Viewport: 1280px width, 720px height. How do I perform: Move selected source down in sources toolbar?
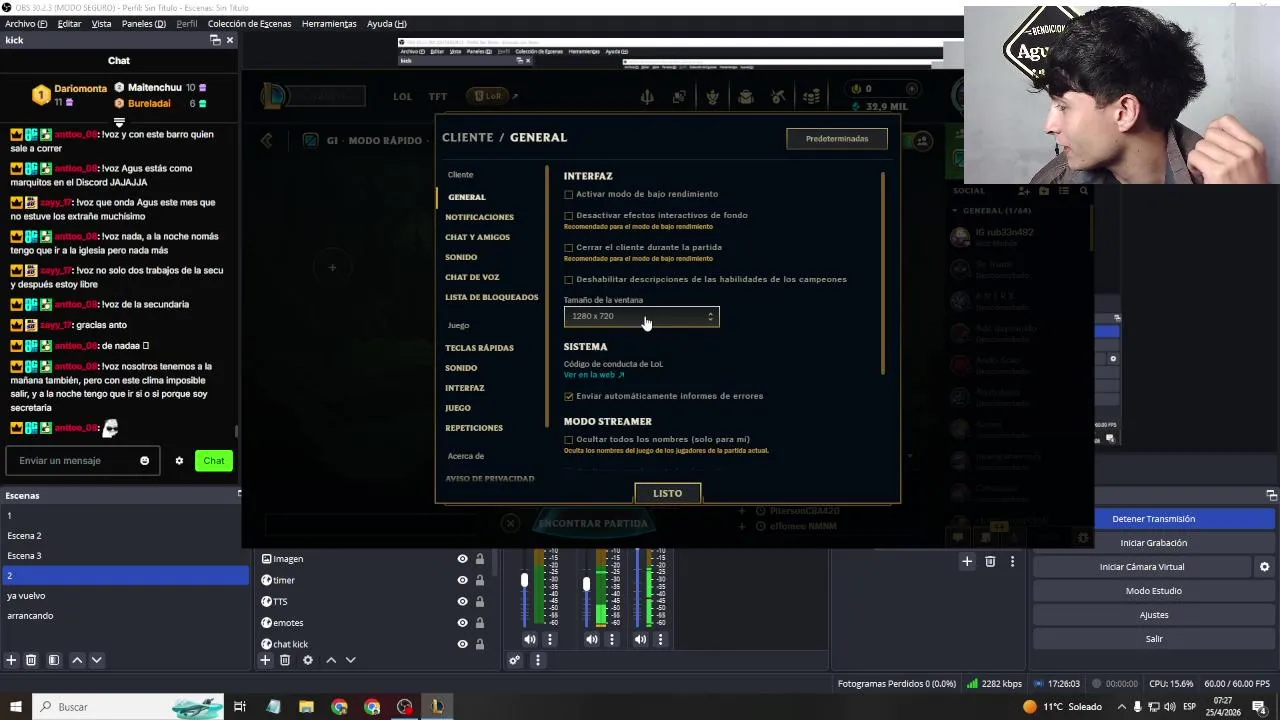[x=350, y=660]
